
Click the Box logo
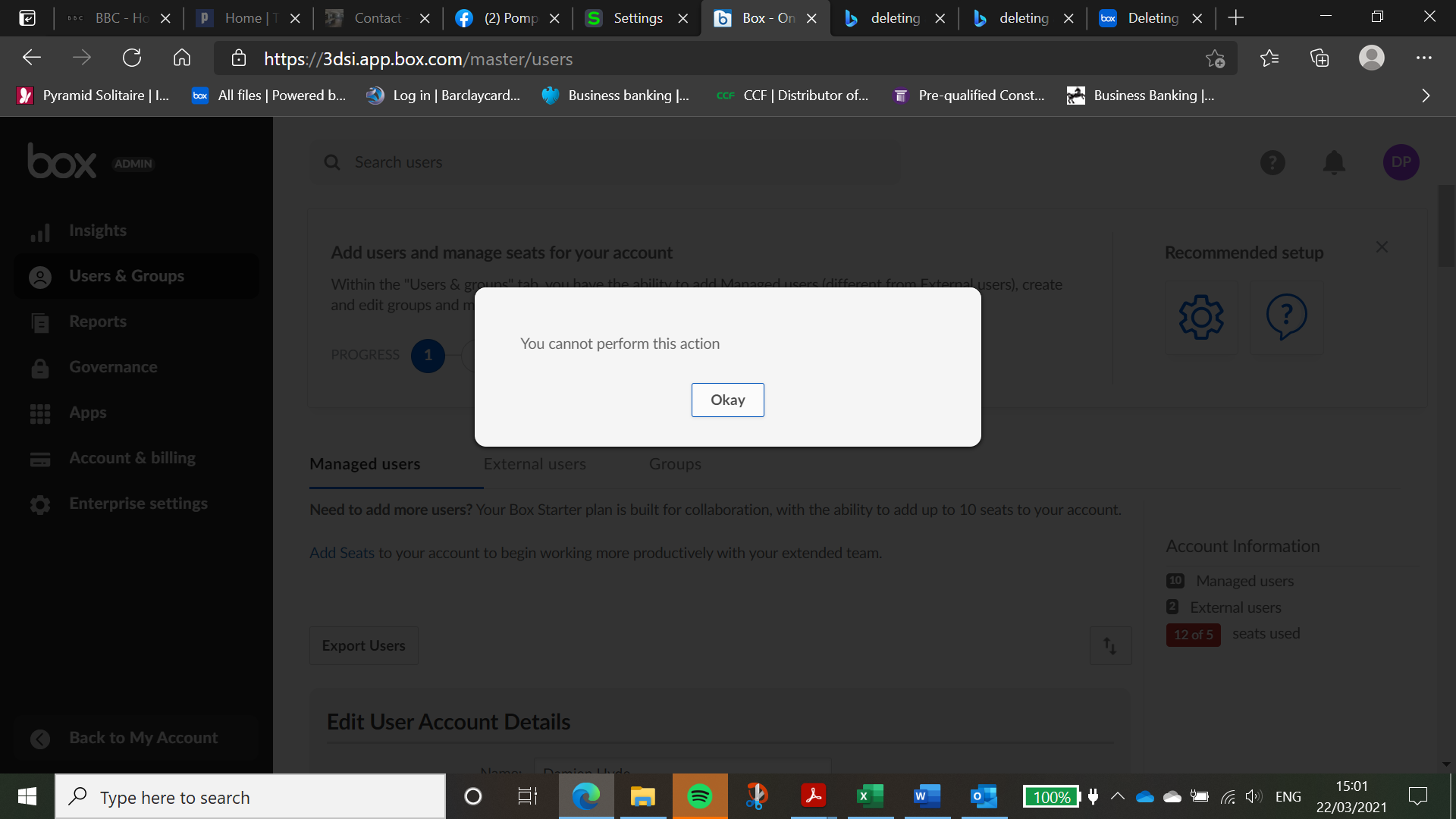click(x=62, y=161)
